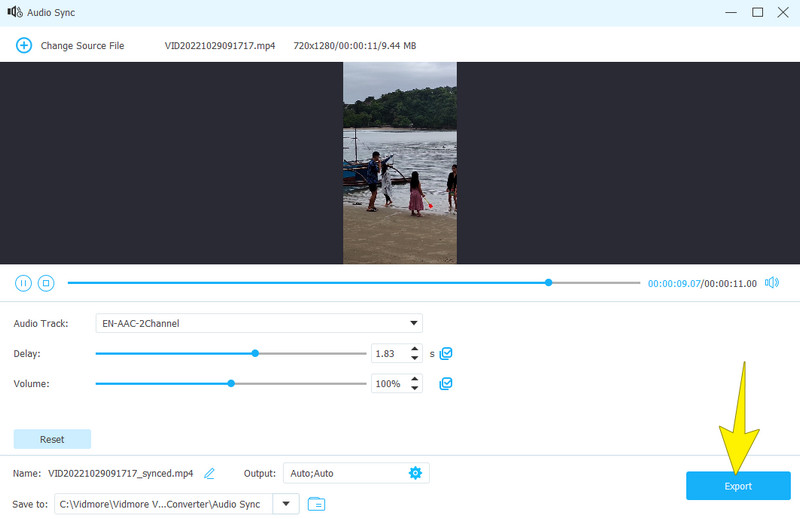
Task: Open the Save to path dropdown
Action: tap(287, 504)
